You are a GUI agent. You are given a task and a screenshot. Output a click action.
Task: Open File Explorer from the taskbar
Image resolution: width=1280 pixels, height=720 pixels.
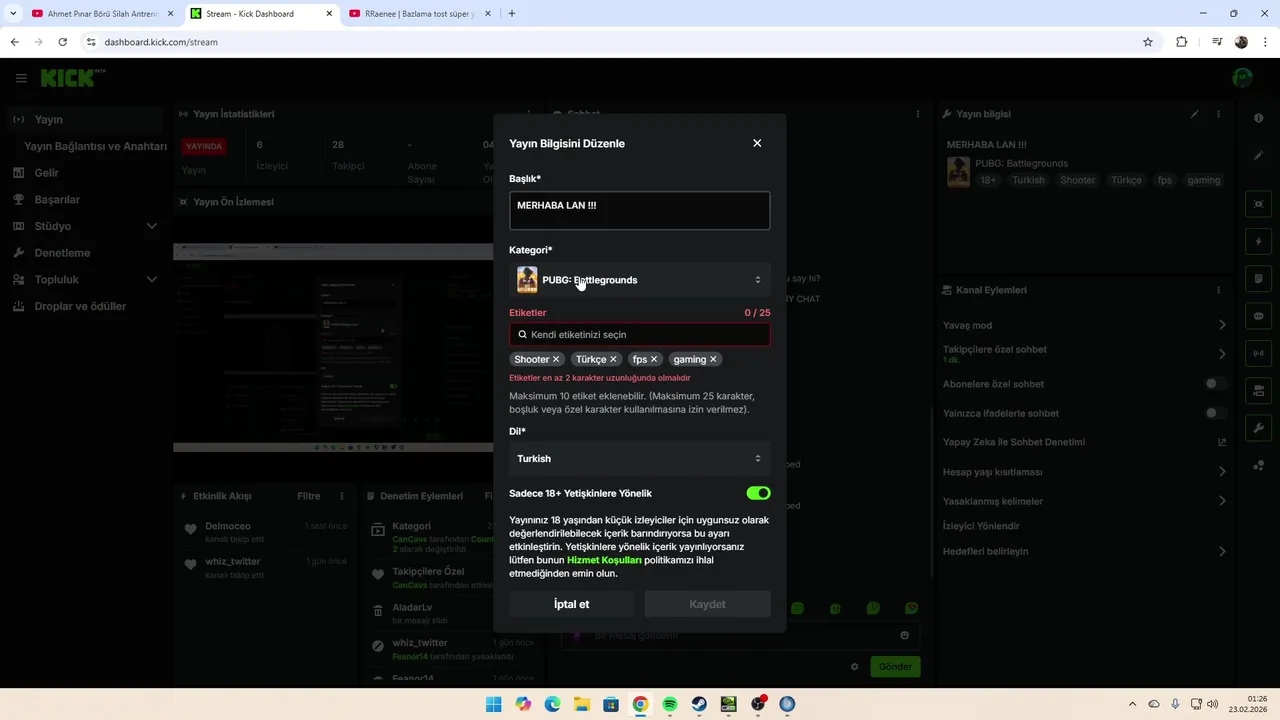point(582,704)
